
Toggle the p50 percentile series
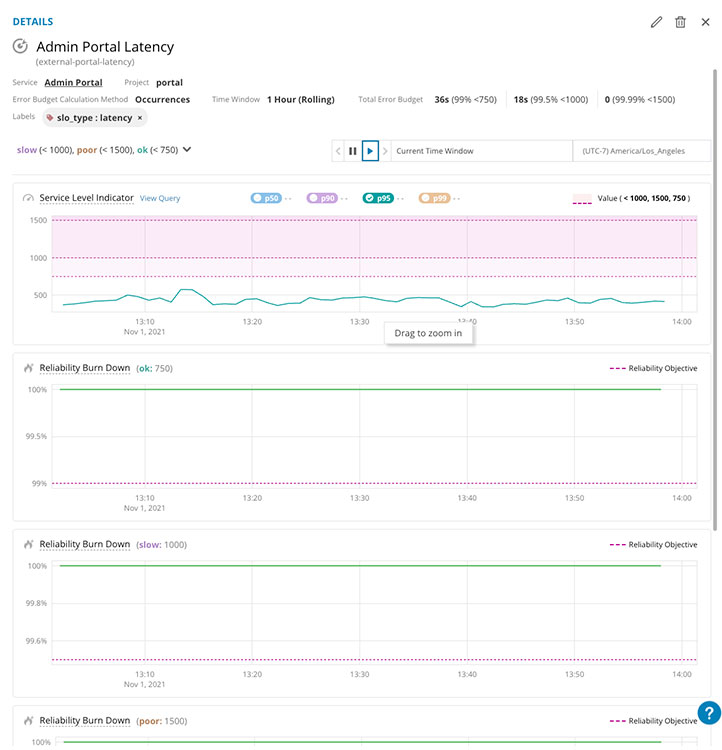tap(266, 198)
